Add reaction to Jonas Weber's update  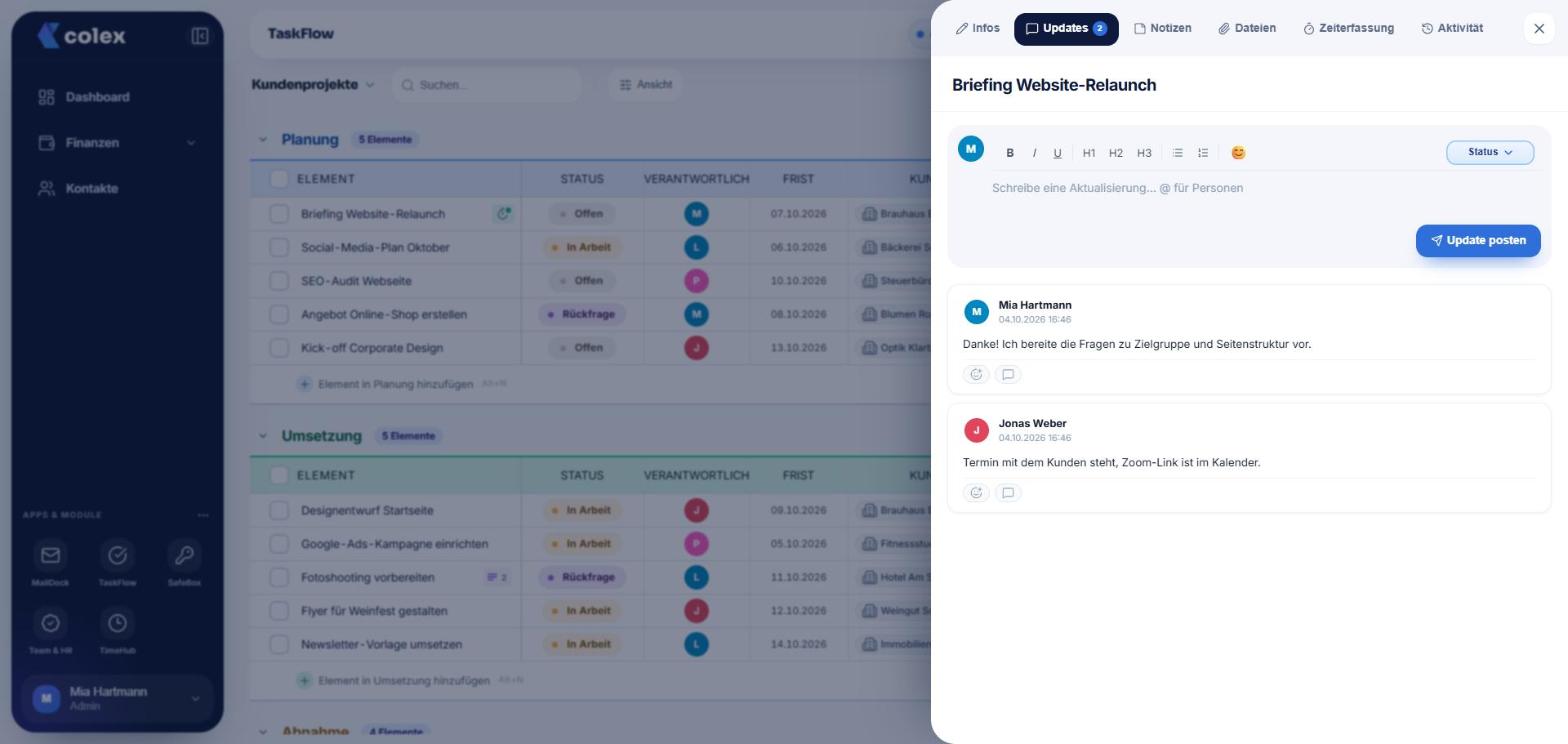pos(976,492)
